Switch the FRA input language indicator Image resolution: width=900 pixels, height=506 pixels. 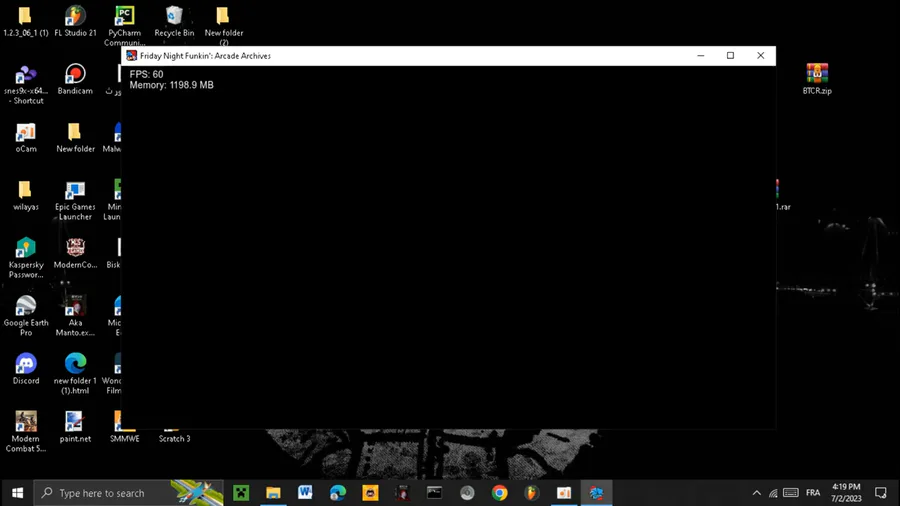pos(813,493)
